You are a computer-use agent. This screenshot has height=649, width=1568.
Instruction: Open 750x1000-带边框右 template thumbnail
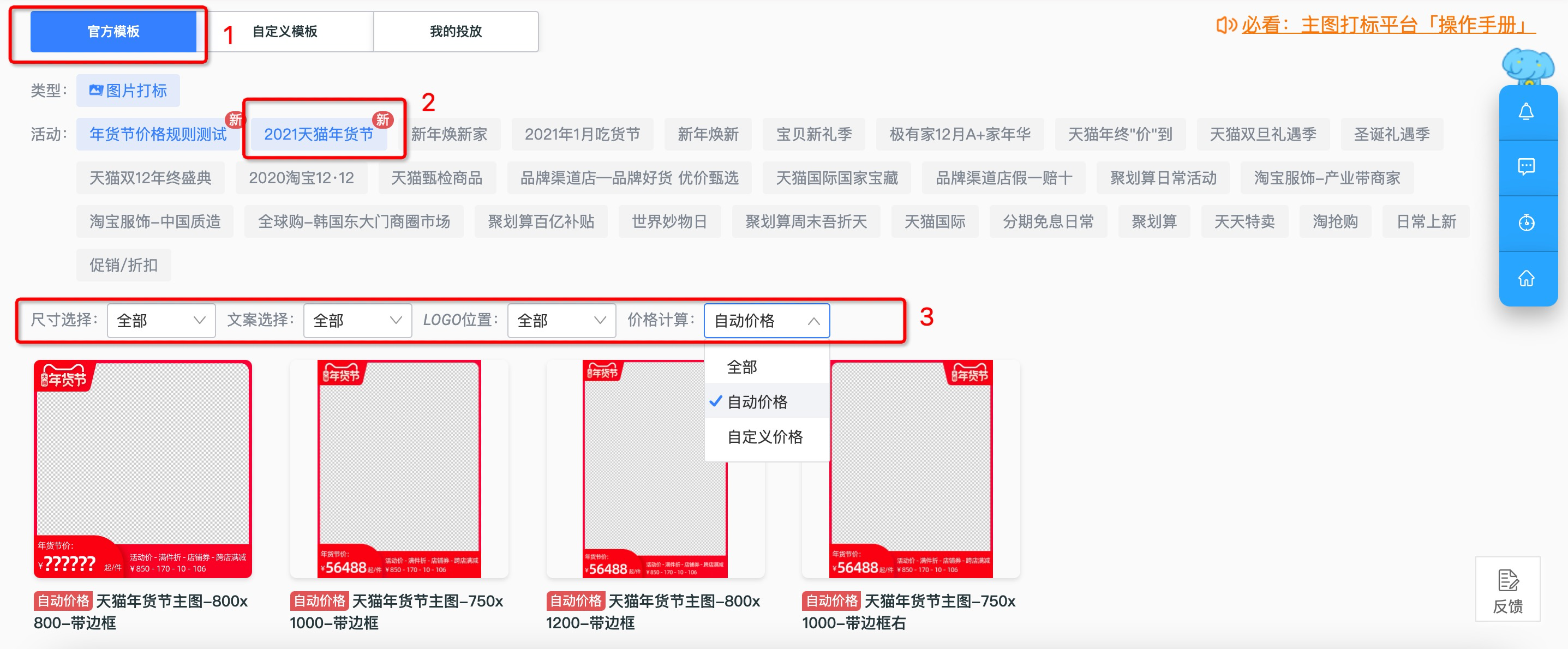click(911, 469)
